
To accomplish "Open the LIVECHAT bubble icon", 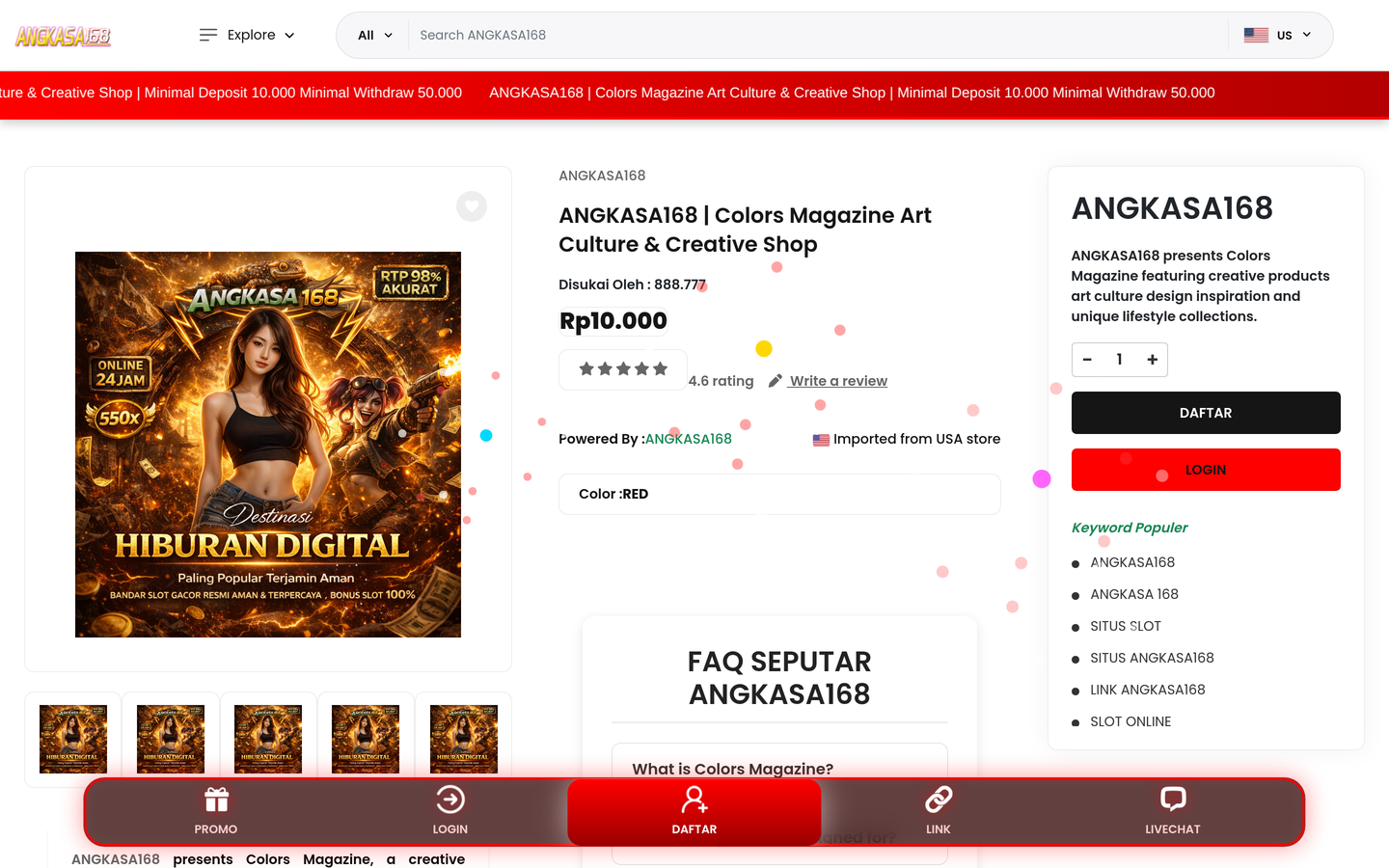I will click(x=1173, y=800).
